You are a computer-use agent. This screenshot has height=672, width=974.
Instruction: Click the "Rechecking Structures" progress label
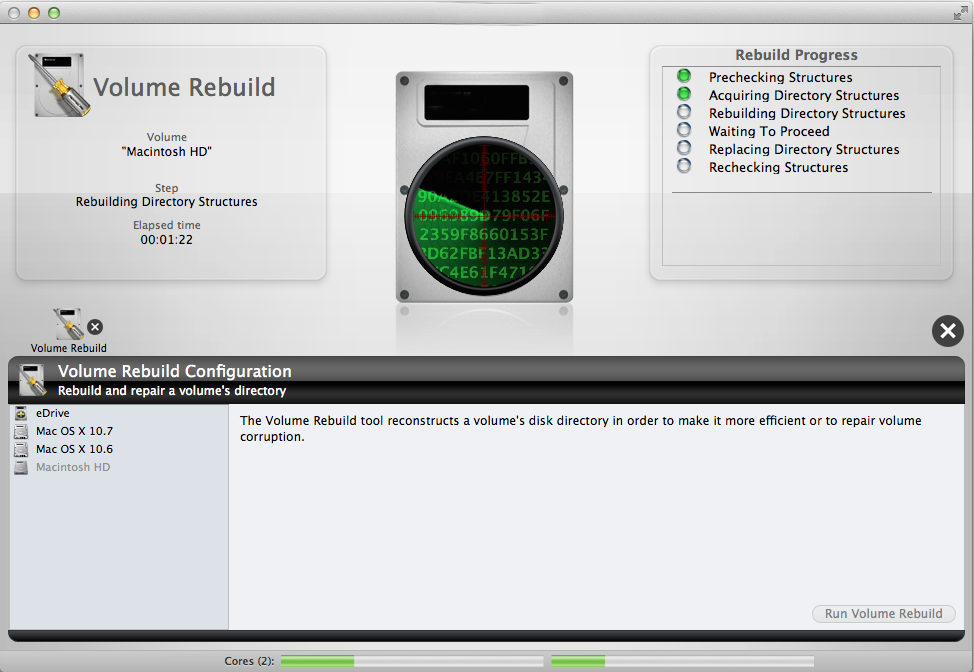tap(778, 168)
